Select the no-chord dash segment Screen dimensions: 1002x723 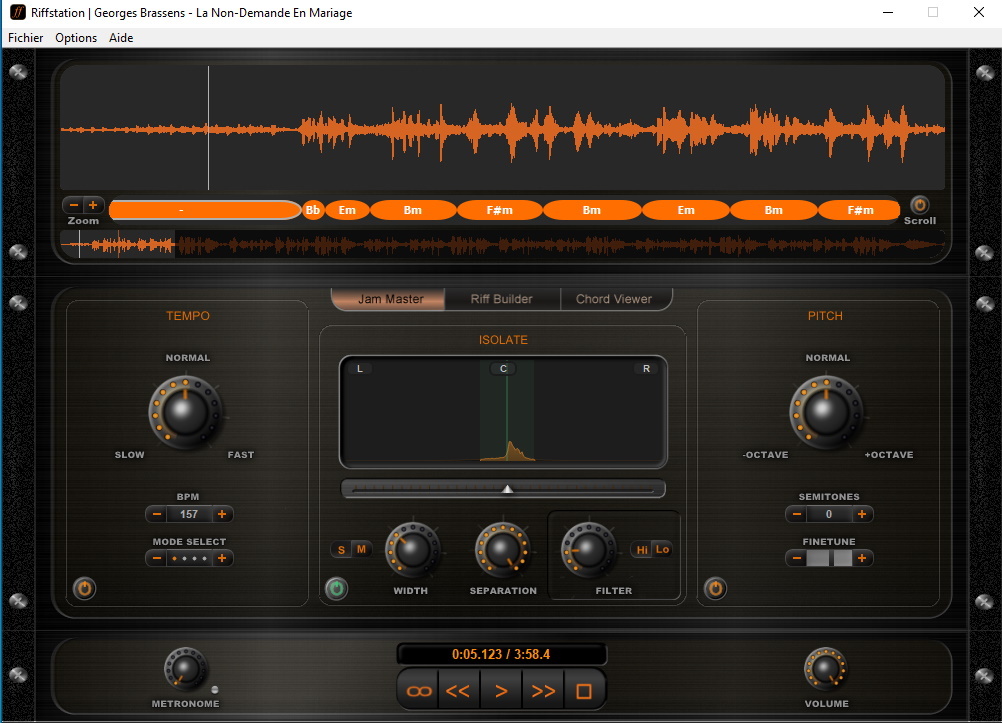click(x=204, y=210)
